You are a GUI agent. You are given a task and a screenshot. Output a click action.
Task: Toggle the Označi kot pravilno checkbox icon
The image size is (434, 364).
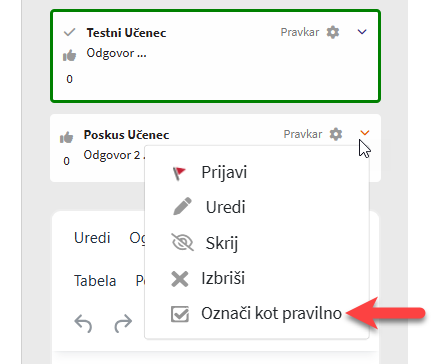click(x=180, y=314)
